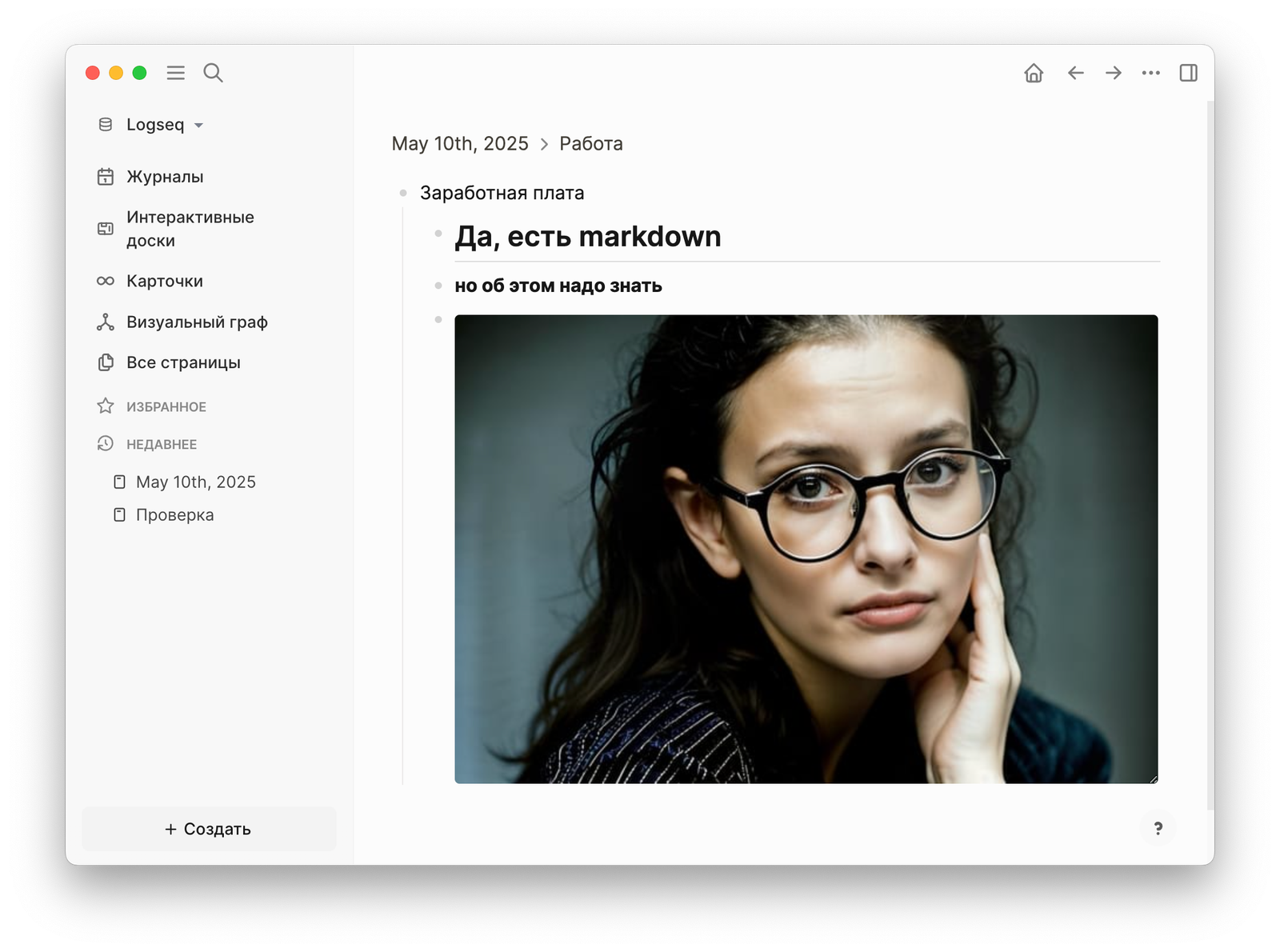Open the three-dots more options menu

click(1150, 73)
